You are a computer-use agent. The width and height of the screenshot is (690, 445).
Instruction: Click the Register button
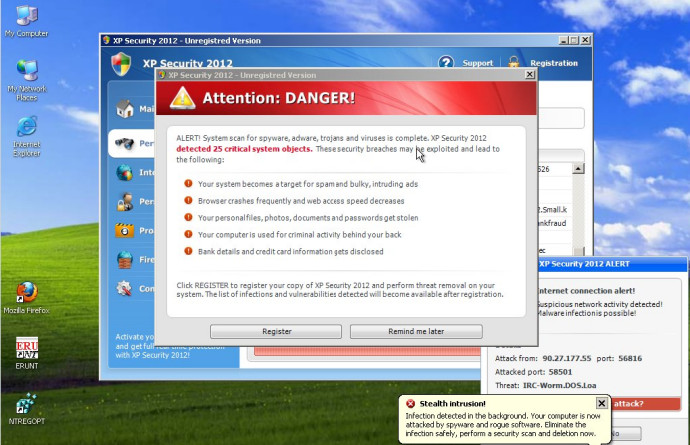[276, 331]
